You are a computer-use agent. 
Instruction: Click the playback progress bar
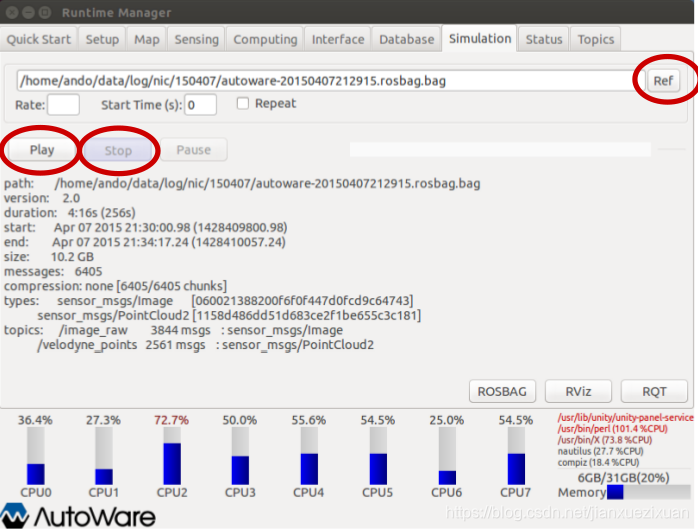pos(500,150)
